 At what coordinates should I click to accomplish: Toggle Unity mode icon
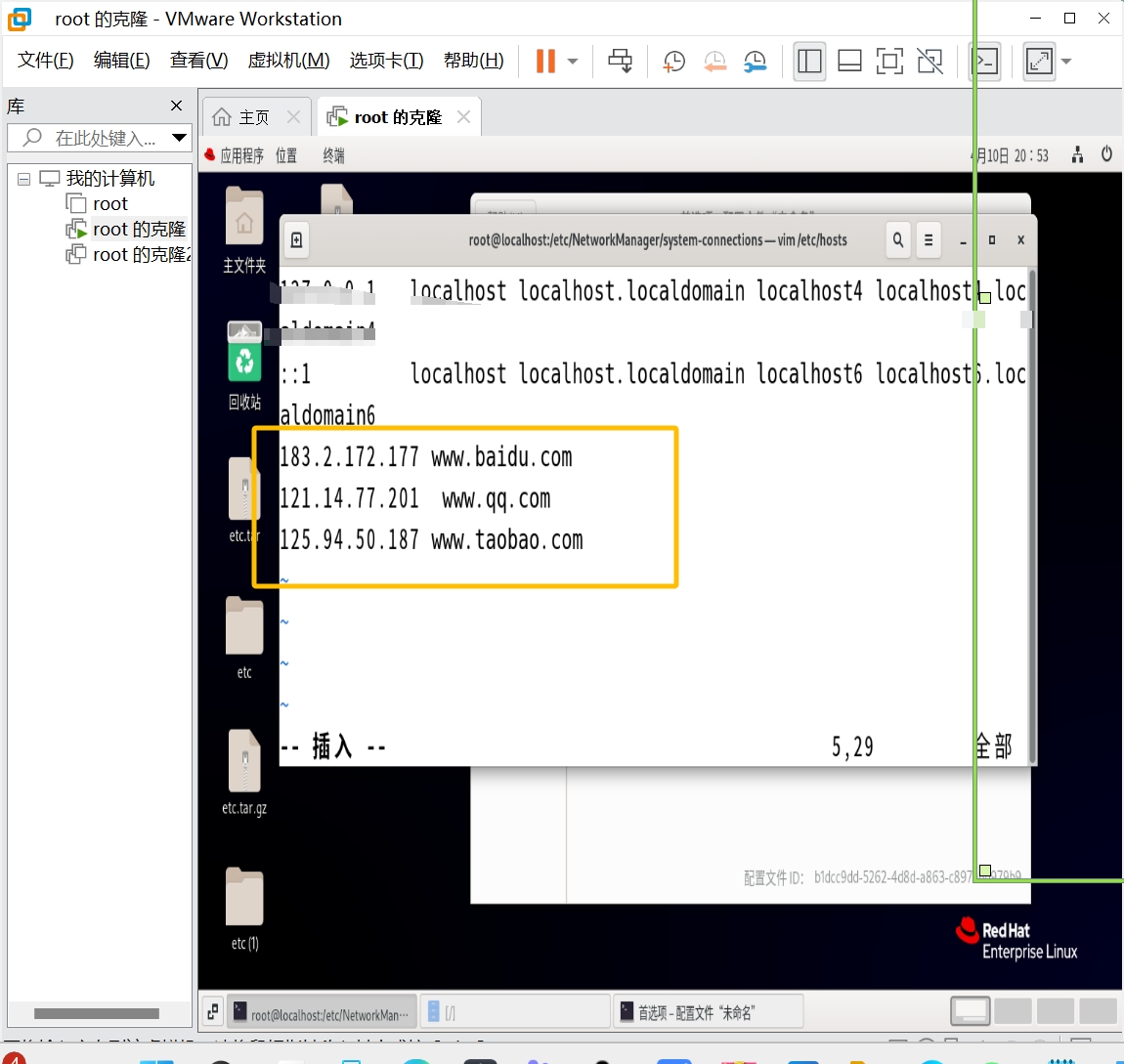(x=929, y=62)
